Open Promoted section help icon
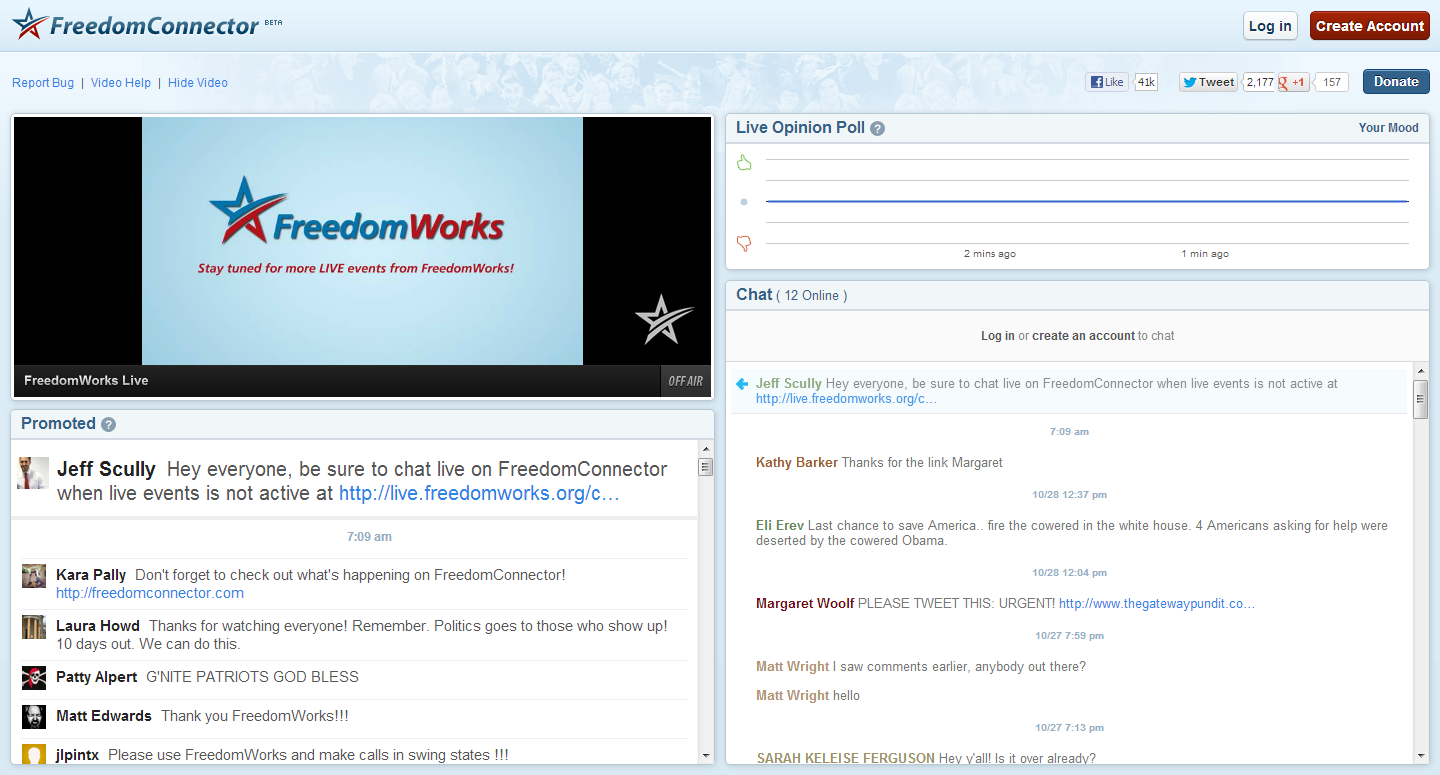 (x=108, y=424)
